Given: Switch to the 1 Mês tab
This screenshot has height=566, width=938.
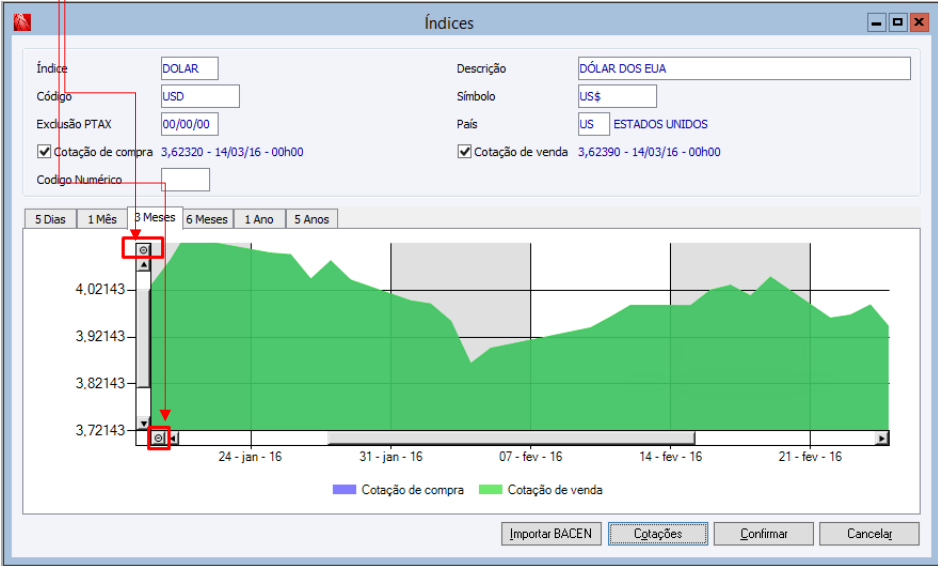Looking at the screenshot, I should pyautogui.click(x=102, y=219).
